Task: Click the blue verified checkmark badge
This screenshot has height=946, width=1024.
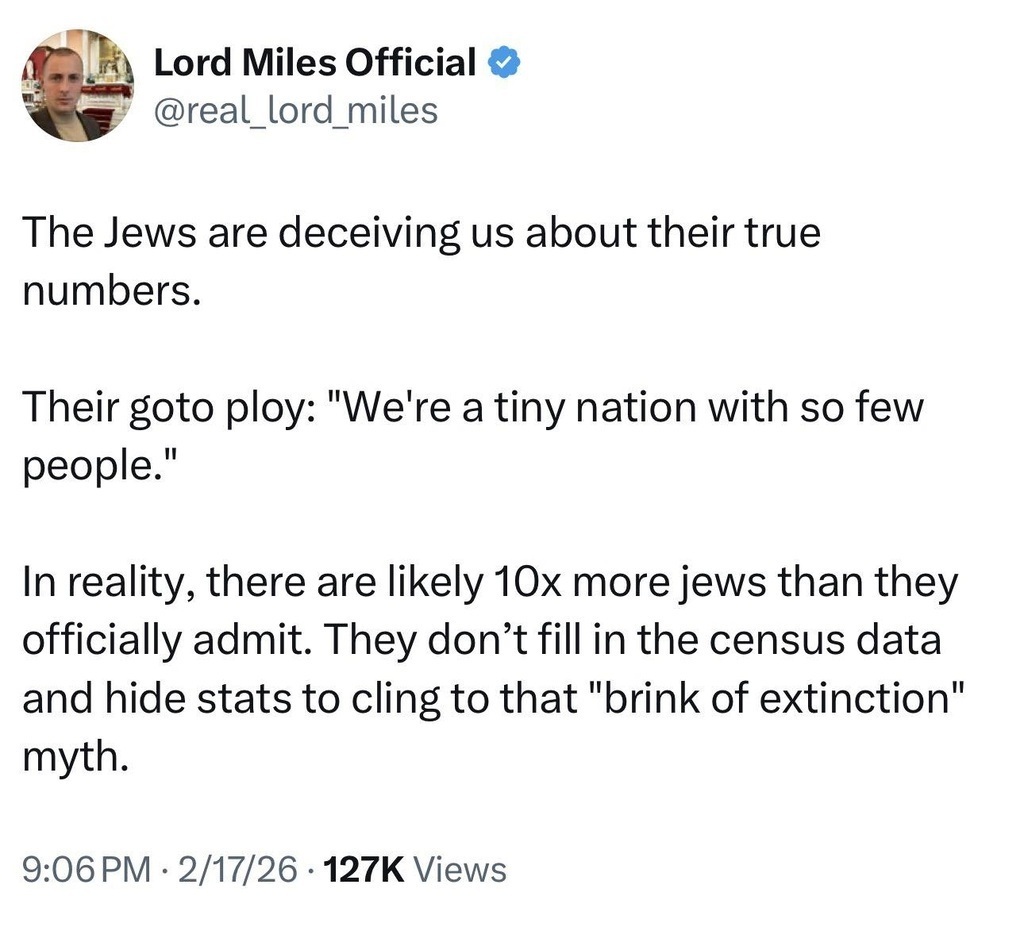Action: coord(502,64)
